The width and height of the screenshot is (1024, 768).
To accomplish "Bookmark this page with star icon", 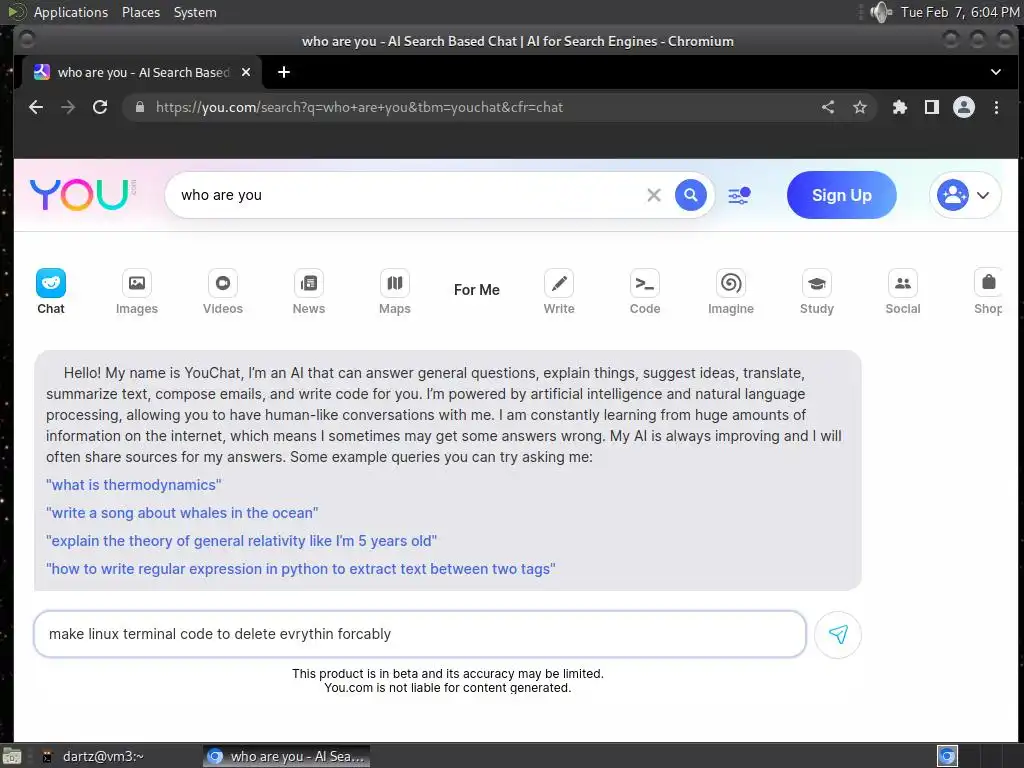I will (860, 107).
